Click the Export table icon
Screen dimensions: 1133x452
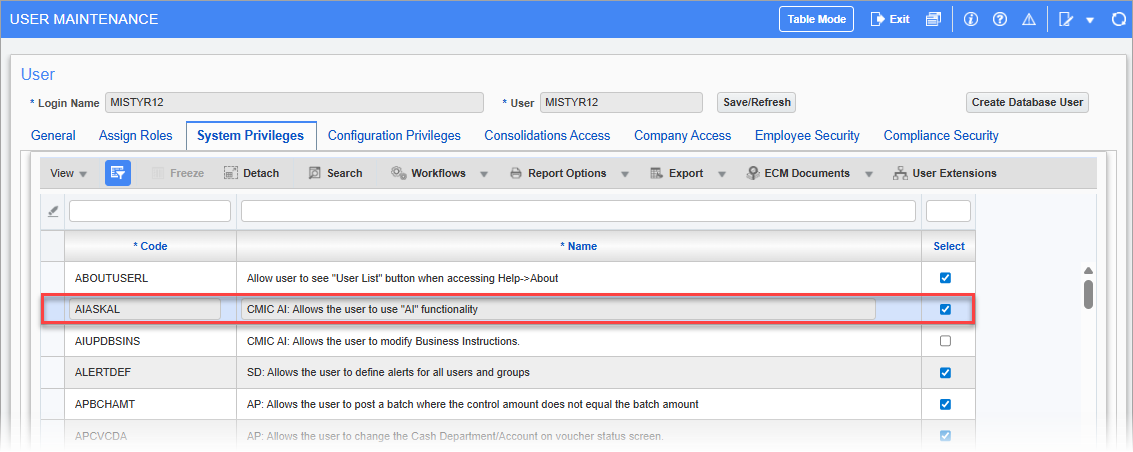point(656,173)
